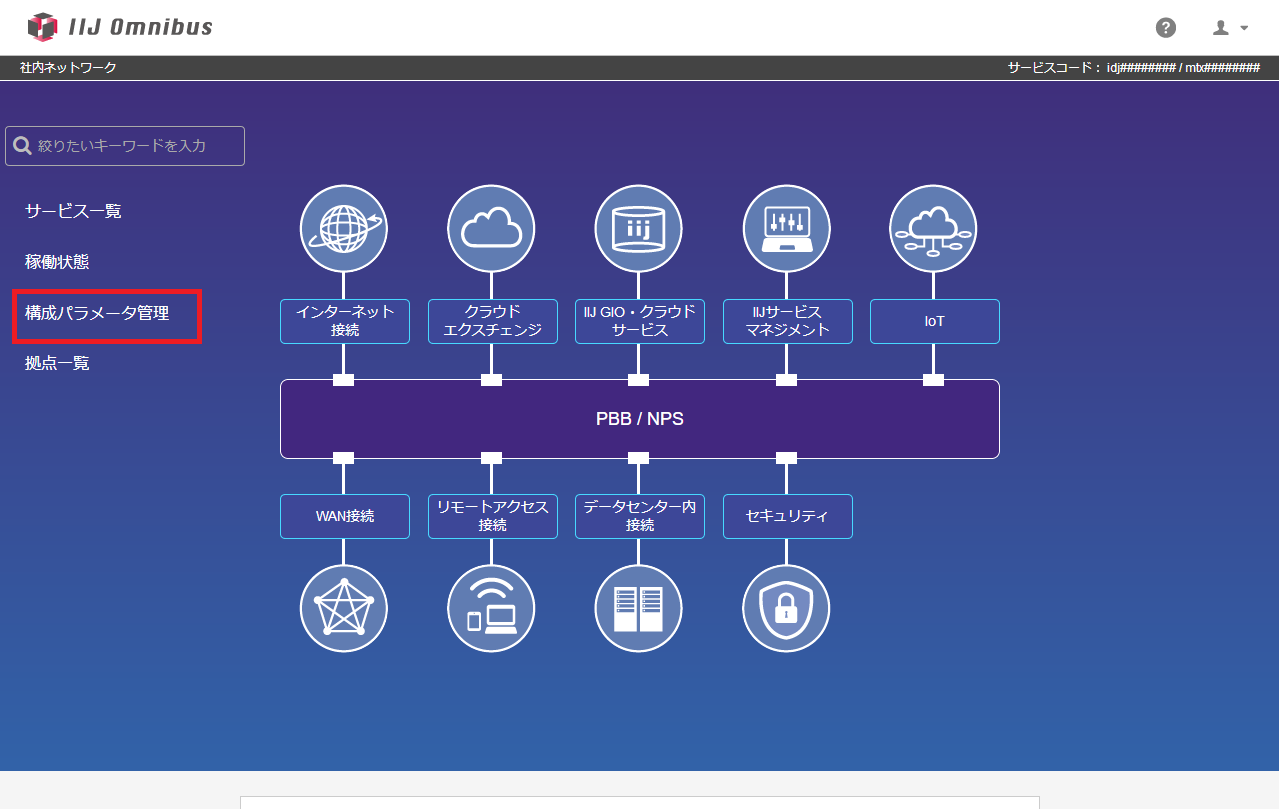Screen dimensions: 1279x809
Task: Click the WAN mesh network icon
Action: click(x=344, y=608)
